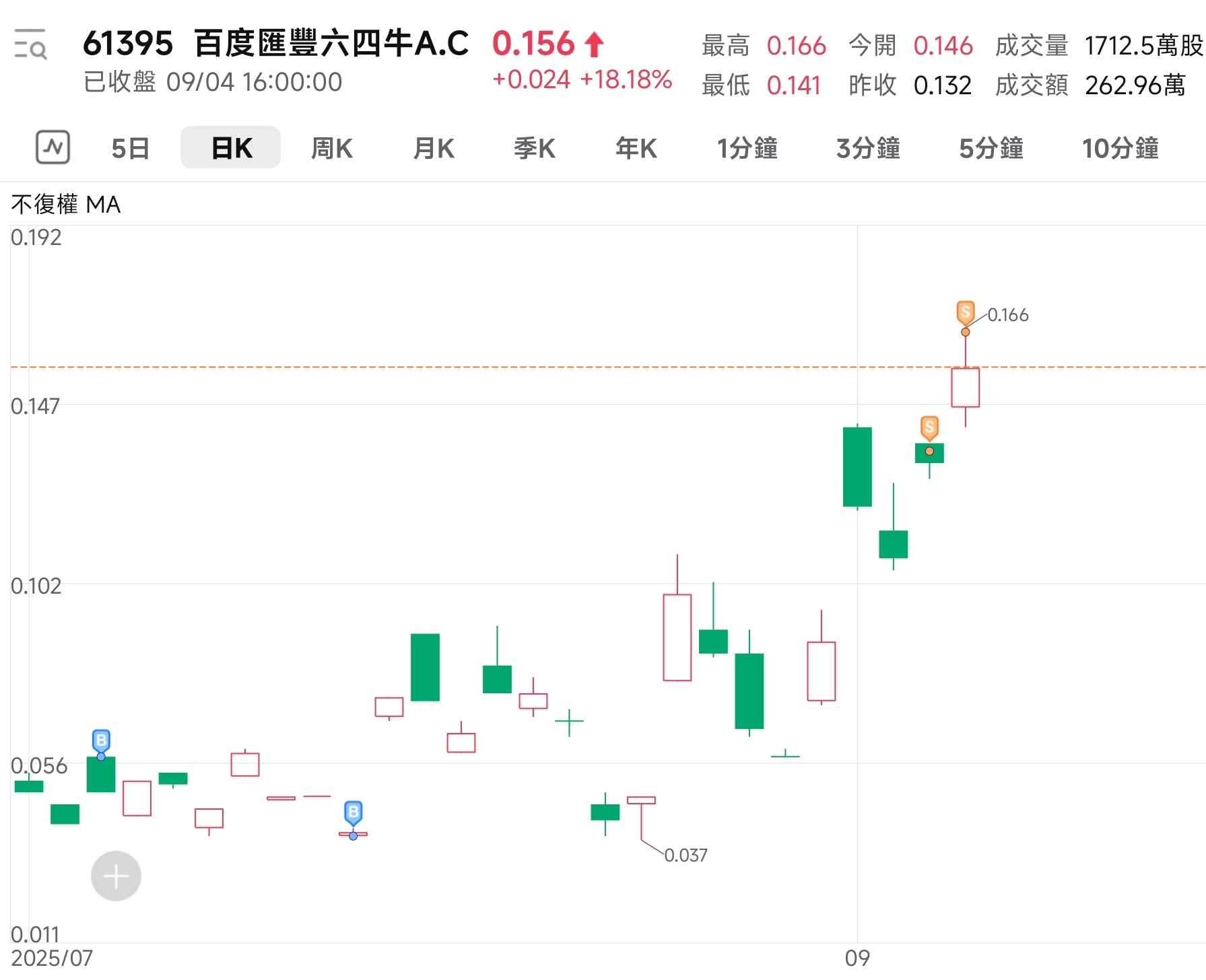The width and height of the screenshot is (1206, 980).
Task: Click the current price 0.156
Action: tap(533, 44)
